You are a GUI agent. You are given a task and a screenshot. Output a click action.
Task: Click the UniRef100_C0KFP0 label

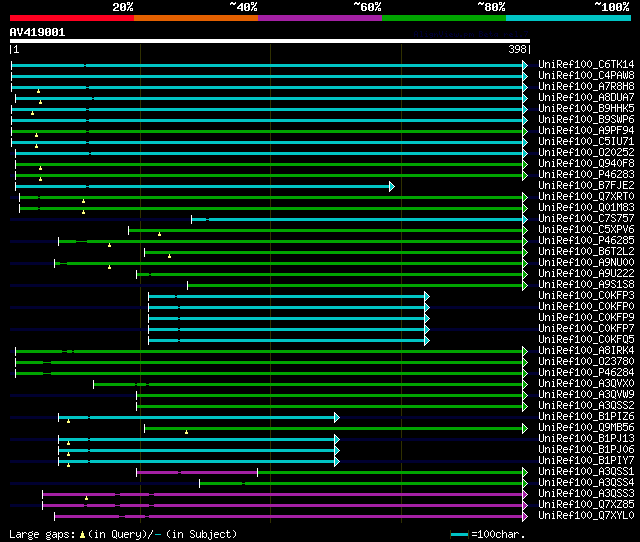tap(586, 307)
